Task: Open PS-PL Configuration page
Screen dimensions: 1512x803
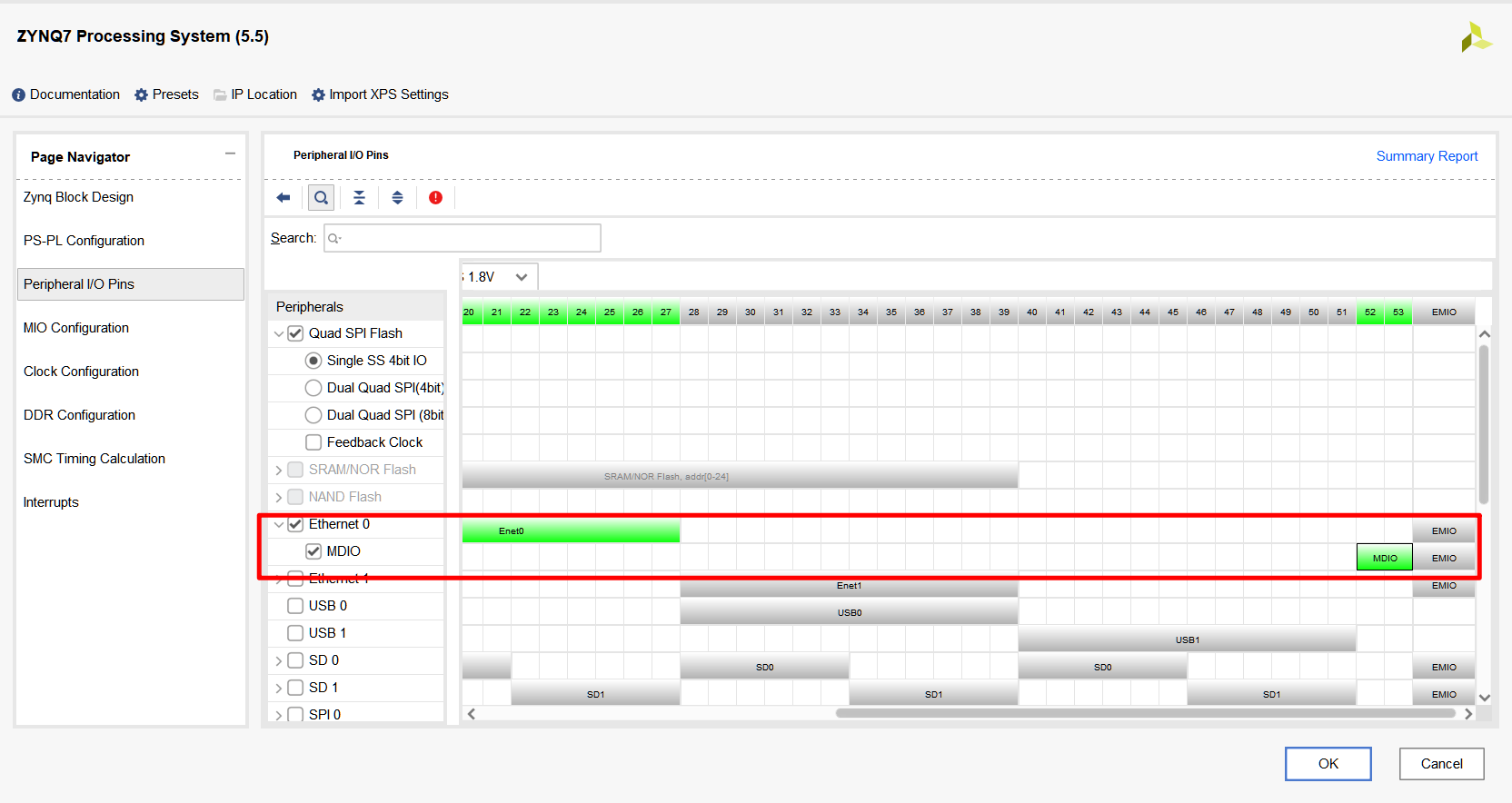Action: pyautogui.click(x=84, y=241)
